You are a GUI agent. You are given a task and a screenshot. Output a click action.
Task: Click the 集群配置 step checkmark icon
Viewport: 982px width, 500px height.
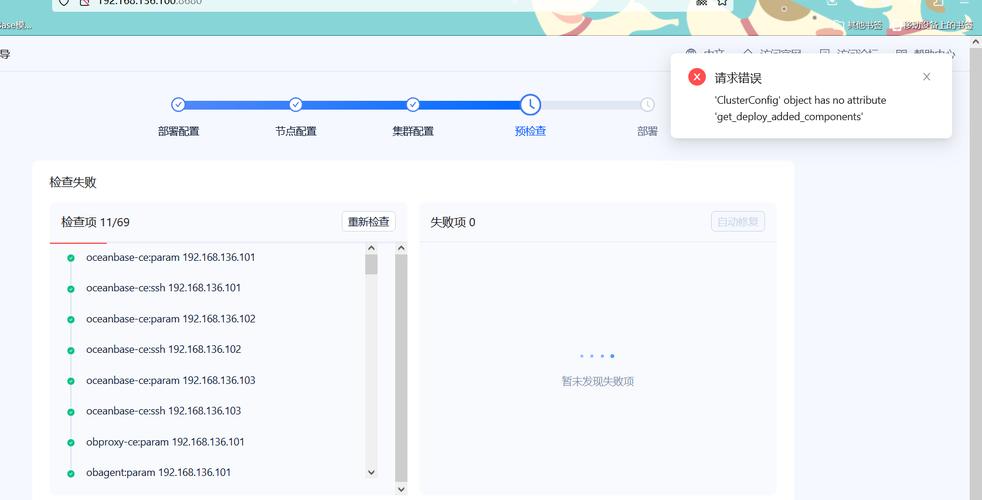(413, 104)
